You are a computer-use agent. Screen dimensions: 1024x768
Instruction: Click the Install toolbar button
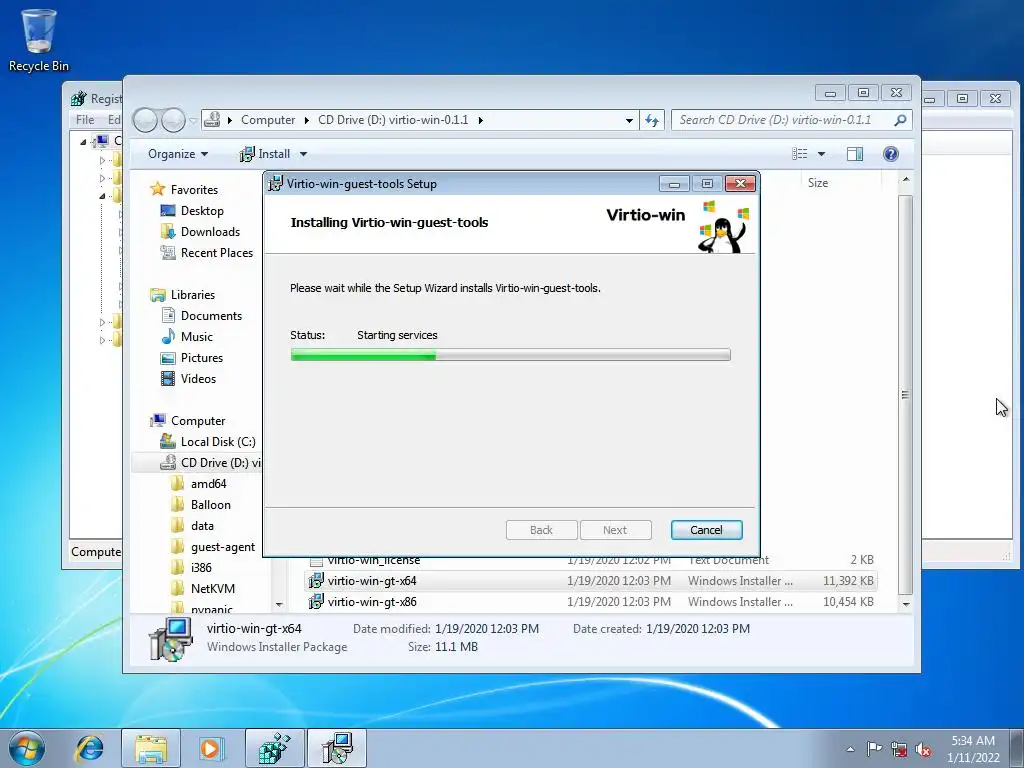[264, 154]
